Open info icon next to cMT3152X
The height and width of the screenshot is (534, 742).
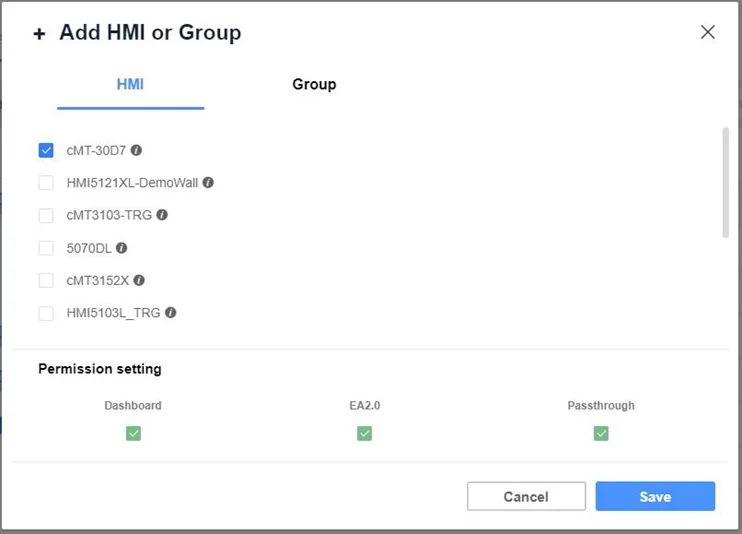pos(139,280)
